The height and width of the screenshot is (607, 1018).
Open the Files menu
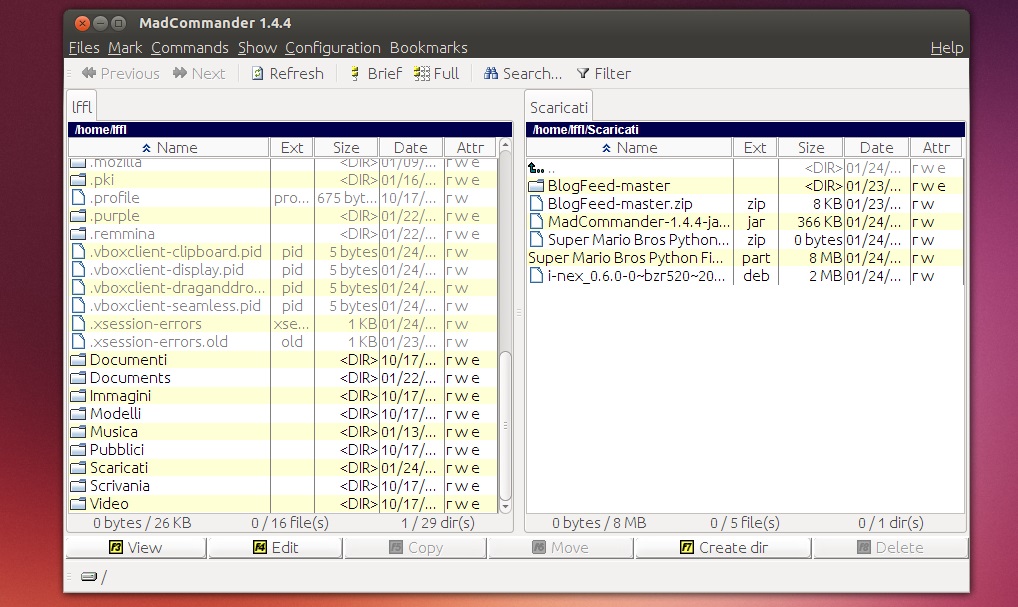84,48
